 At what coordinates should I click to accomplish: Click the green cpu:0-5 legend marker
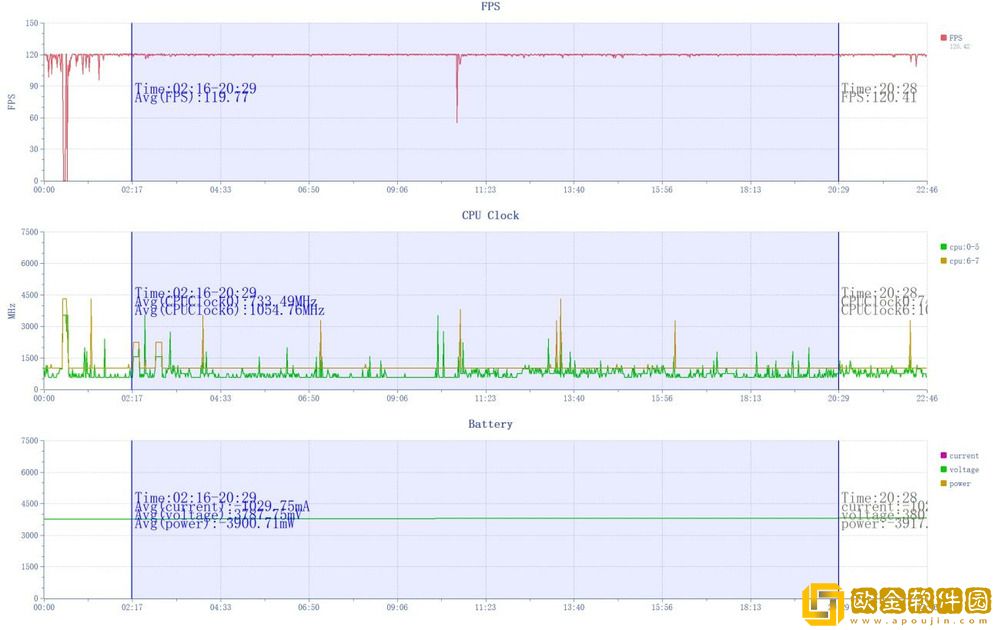(943, 246)
